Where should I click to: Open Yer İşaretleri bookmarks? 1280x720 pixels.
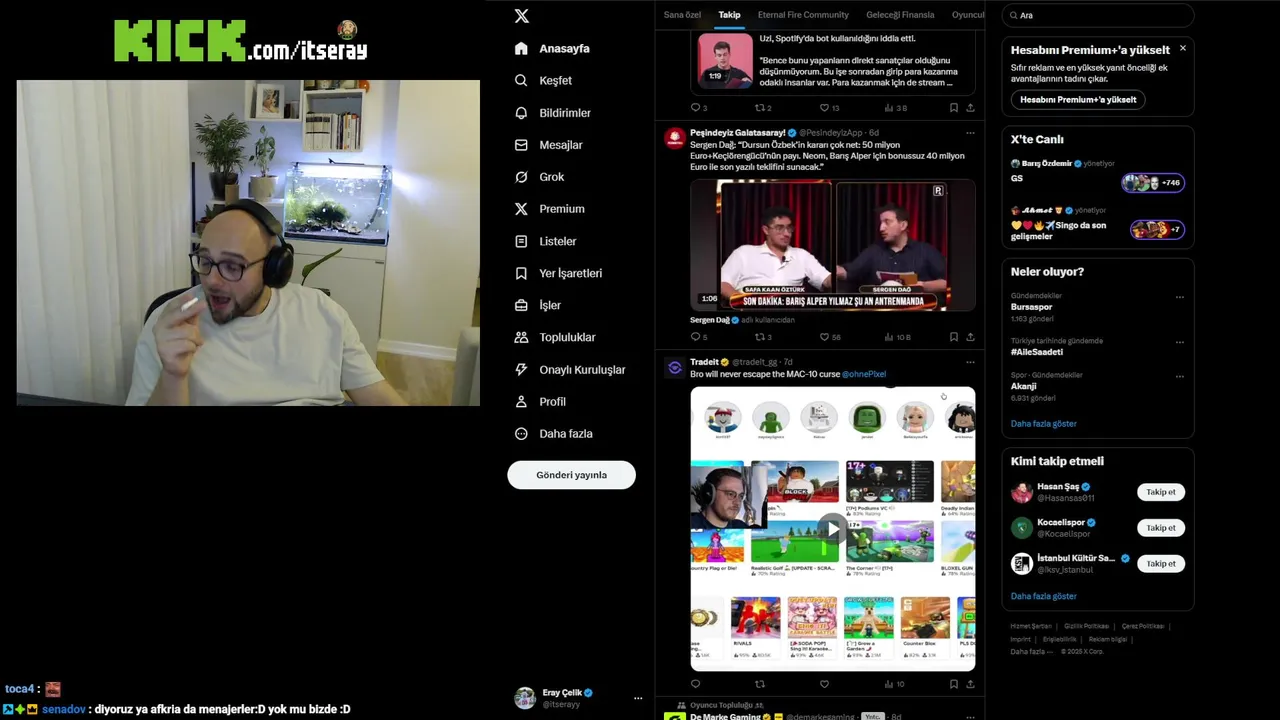click(x=558, y=273)
